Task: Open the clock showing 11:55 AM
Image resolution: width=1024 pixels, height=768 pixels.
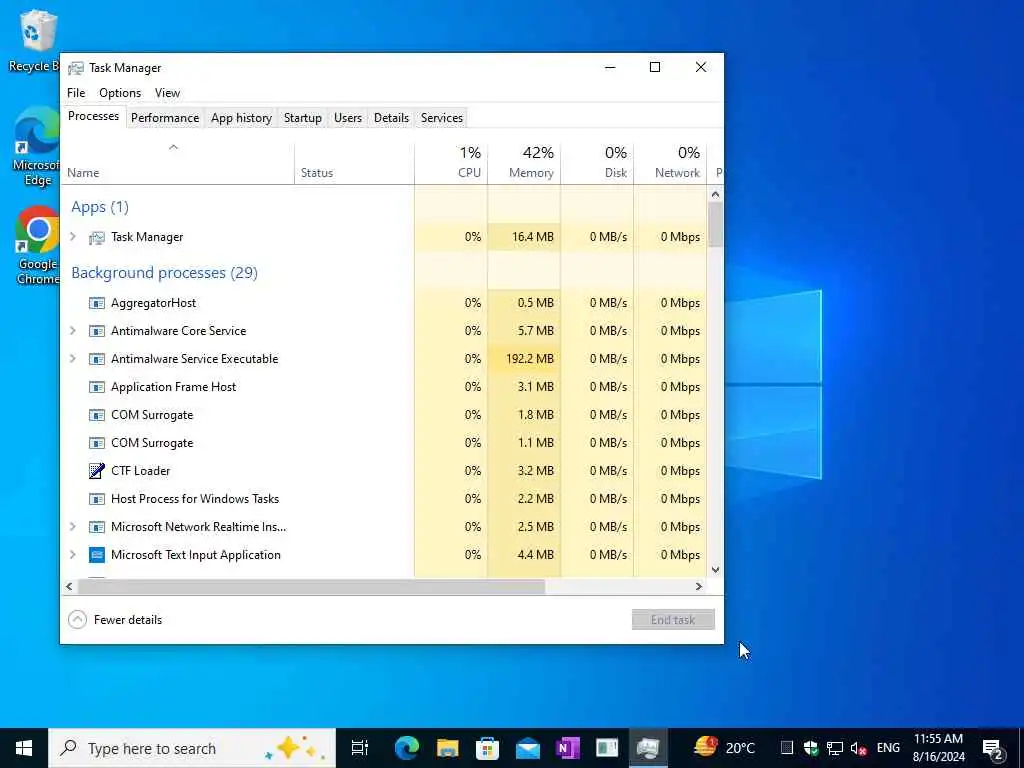Action: [x=938, y=748]
